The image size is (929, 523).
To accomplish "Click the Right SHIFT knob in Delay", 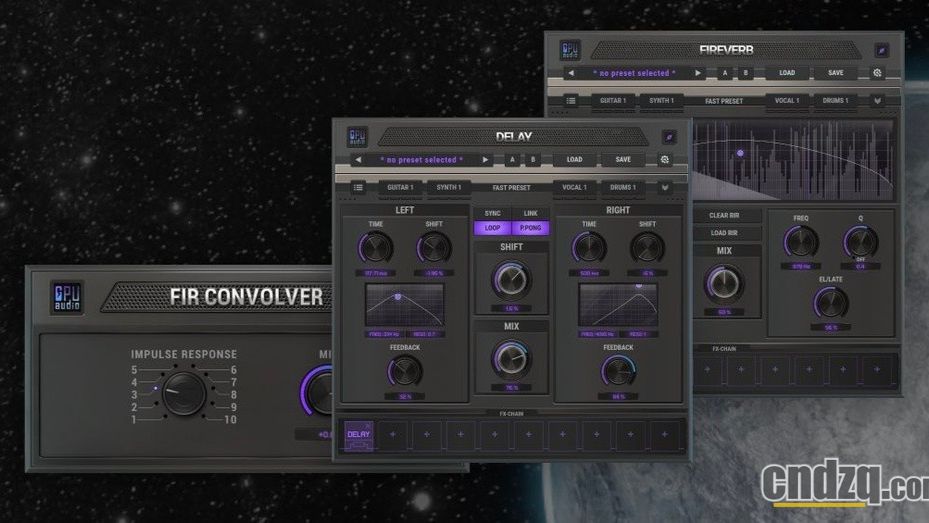I will [x=647, y=248].
